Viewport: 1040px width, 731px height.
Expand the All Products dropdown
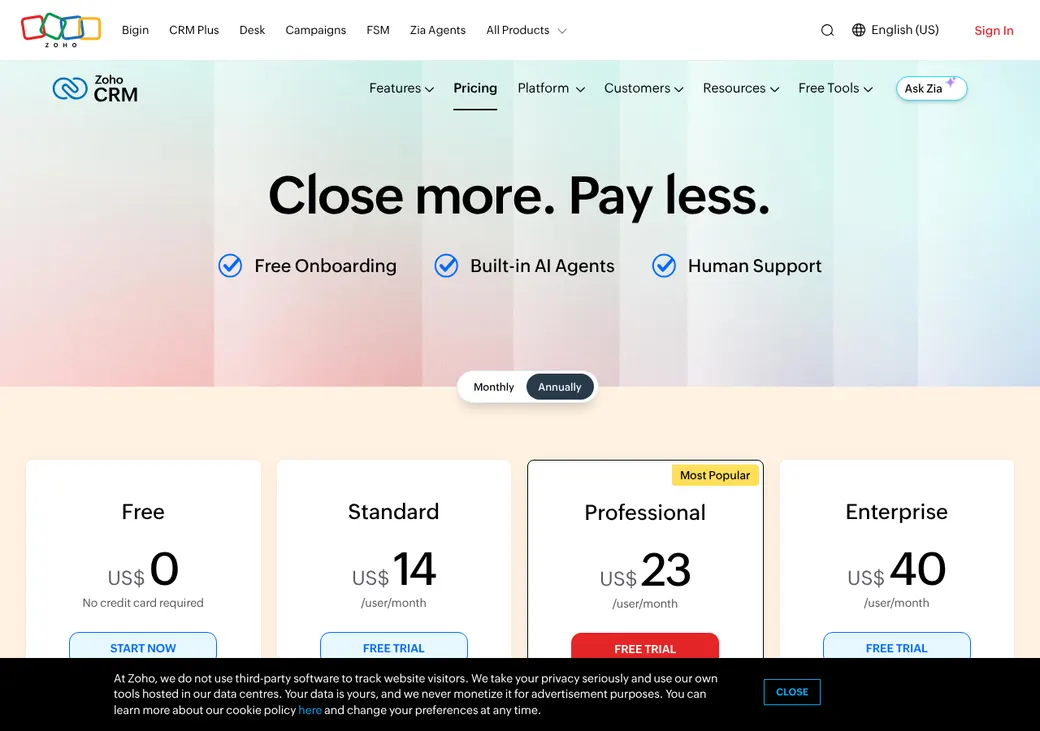tap(526, 31)
